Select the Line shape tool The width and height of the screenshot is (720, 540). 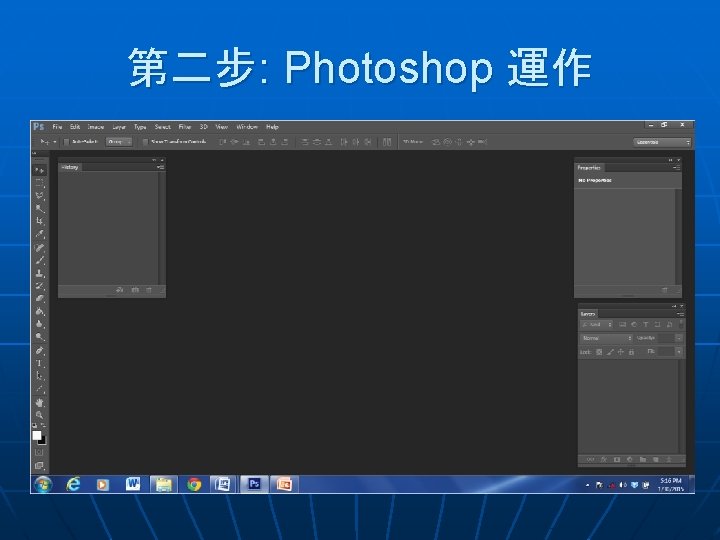(x=39, y=389)
